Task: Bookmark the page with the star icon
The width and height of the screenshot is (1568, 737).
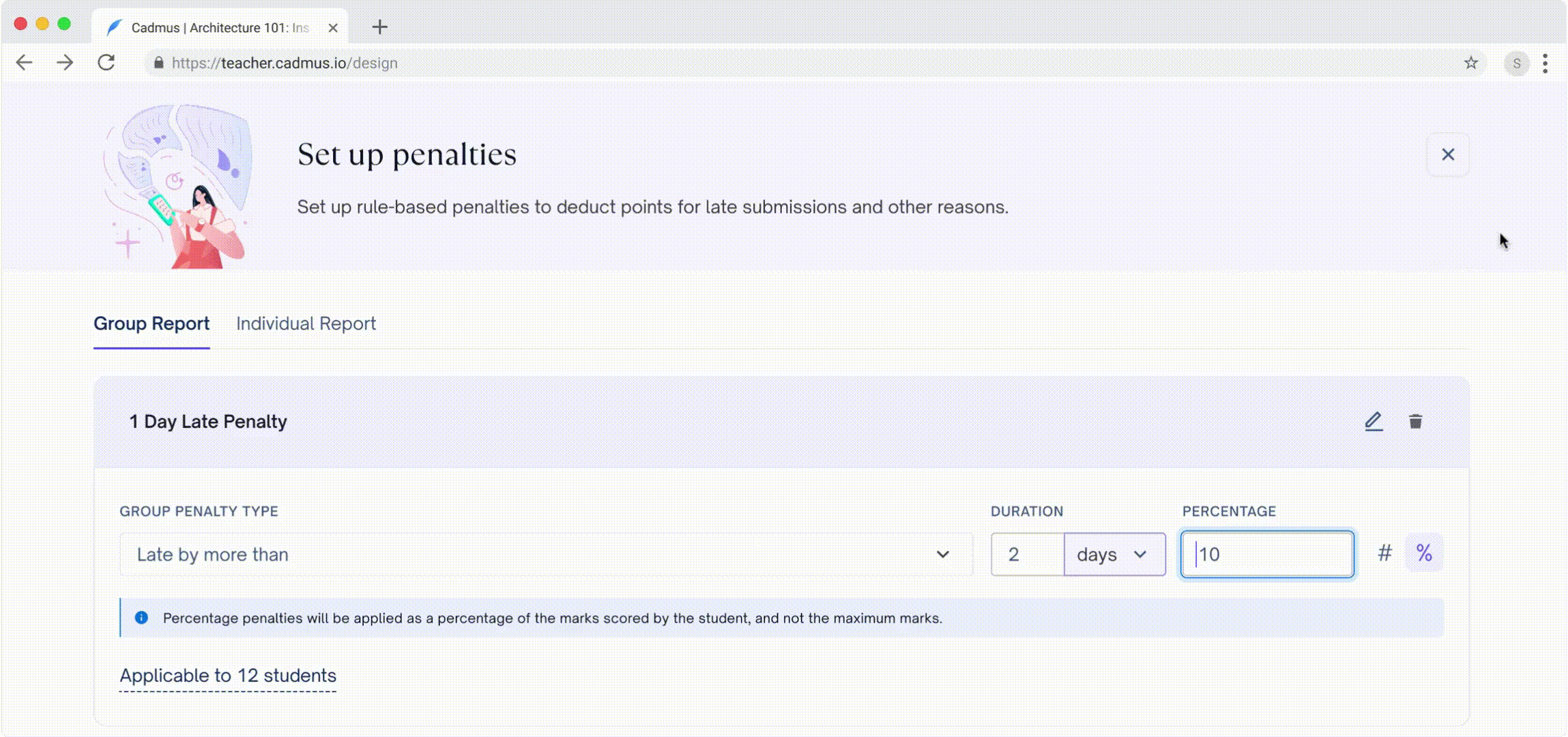Action: coord(1470,63)
